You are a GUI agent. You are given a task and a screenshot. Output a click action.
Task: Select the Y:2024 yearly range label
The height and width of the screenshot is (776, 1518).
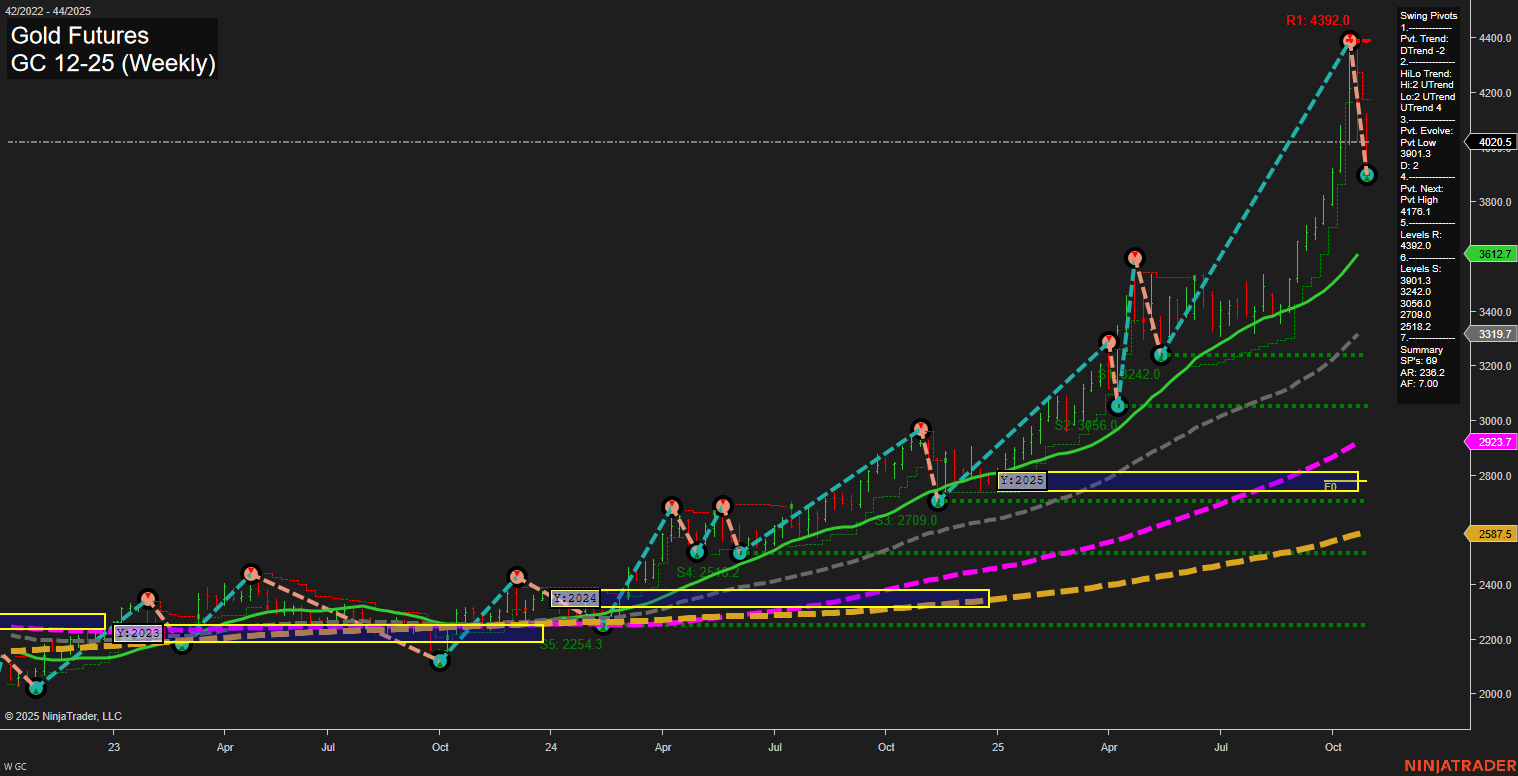tap(575, 598)
